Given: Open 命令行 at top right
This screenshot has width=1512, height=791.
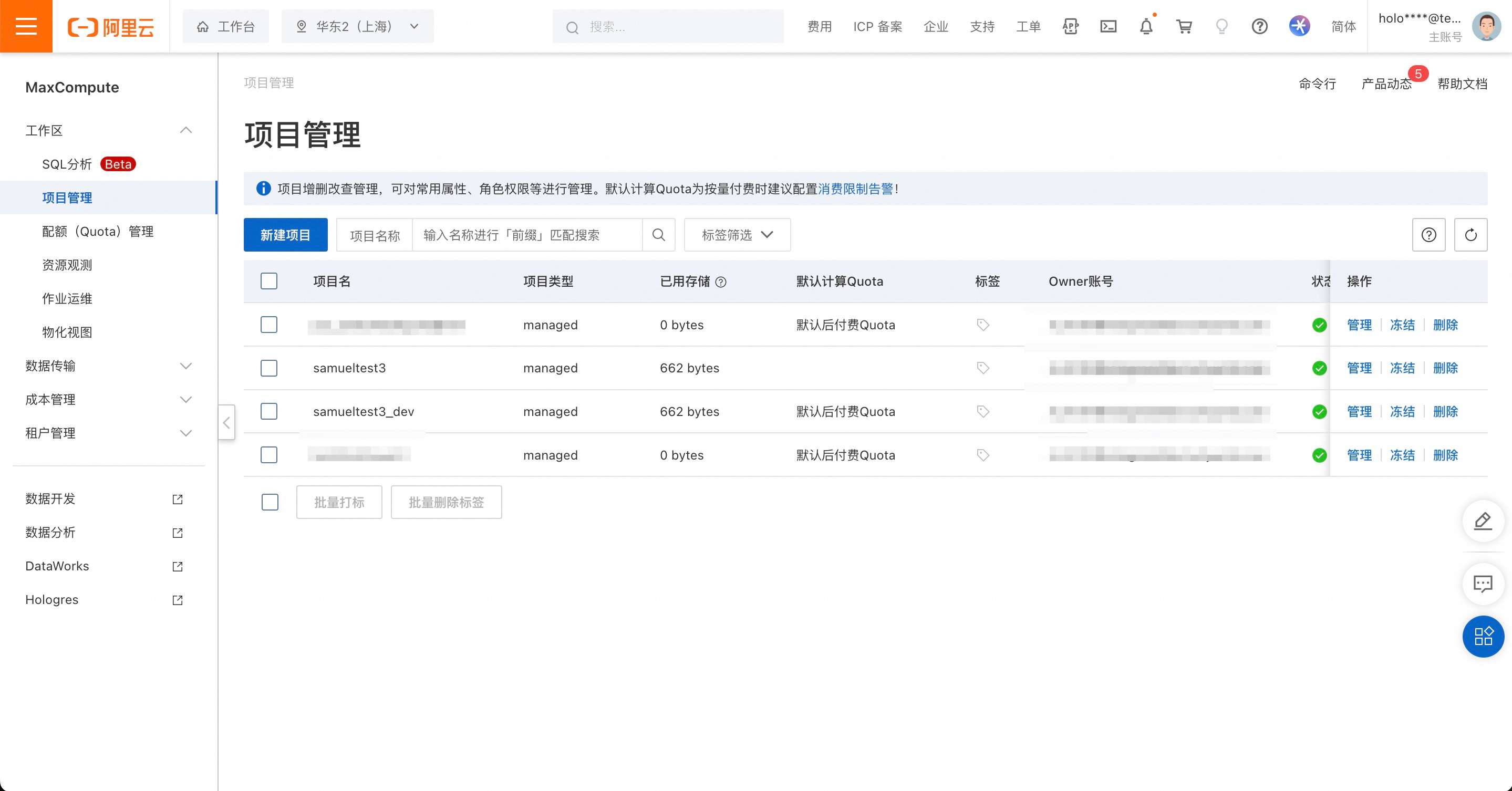Looking at the screenshot, I should pyautogui.click(x=1317, y=84).
